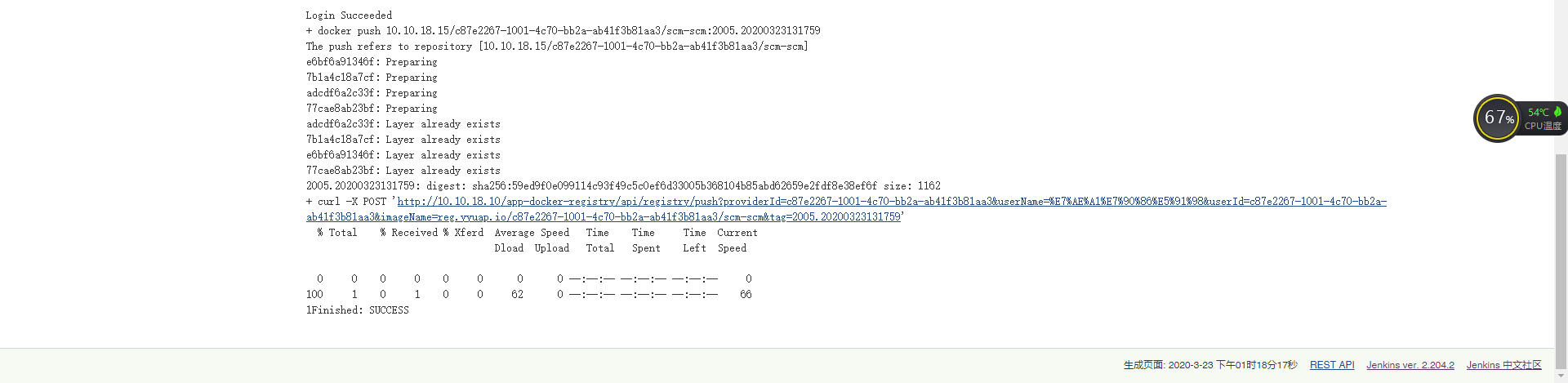Visit the Jenkins 中文社区 link
The height and width of the screenshot is (383, 1568).
pos(1503,365)
